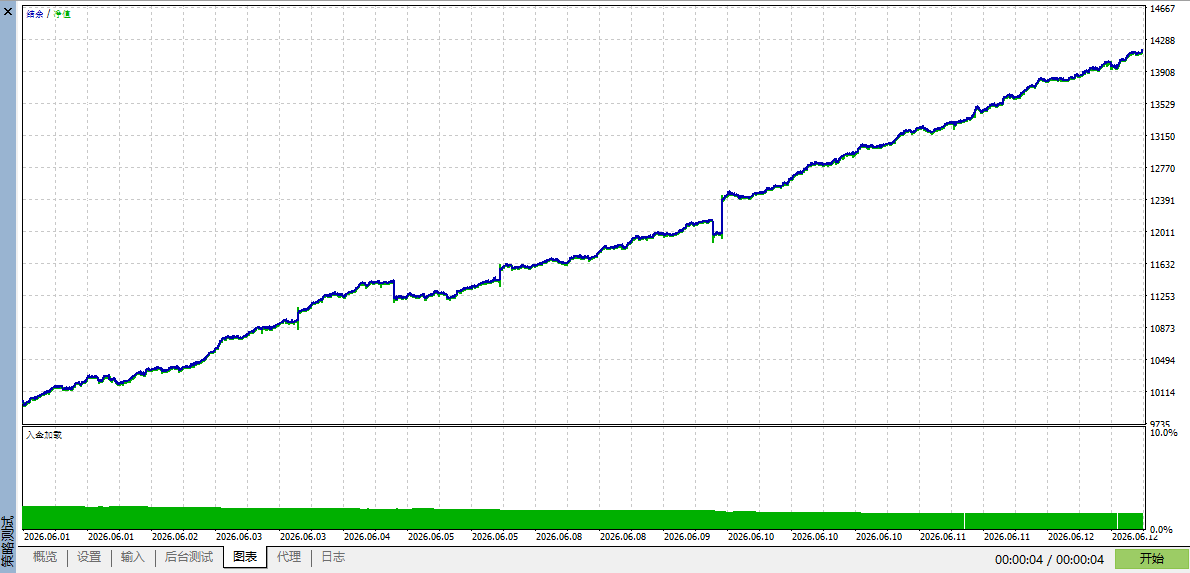This screenshot has height=573, width=1190.
Task: Show the 日志 tab
Action: coord(332,558)
